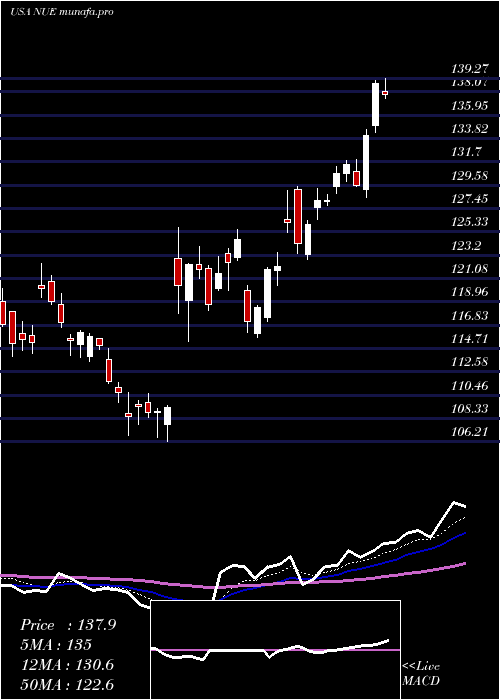The image size is (500, 700).
Task: Click the '12MA : 130.6' readout
Action: [x=67, y=665]
